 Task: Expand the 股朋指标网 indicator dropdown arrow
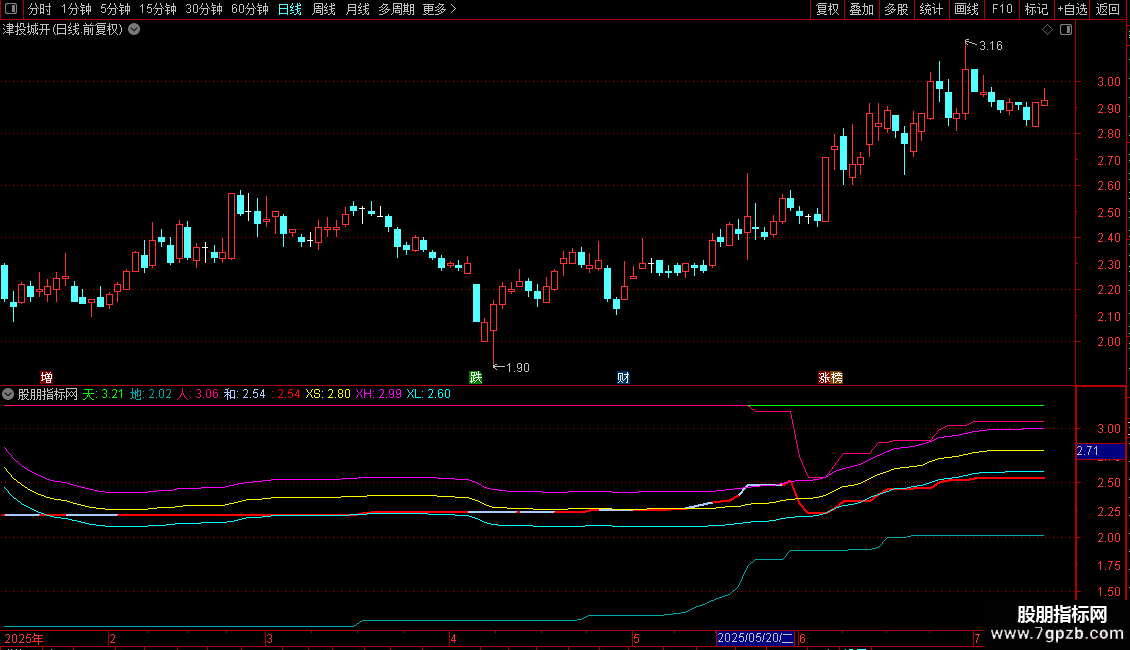click(9, 394)
